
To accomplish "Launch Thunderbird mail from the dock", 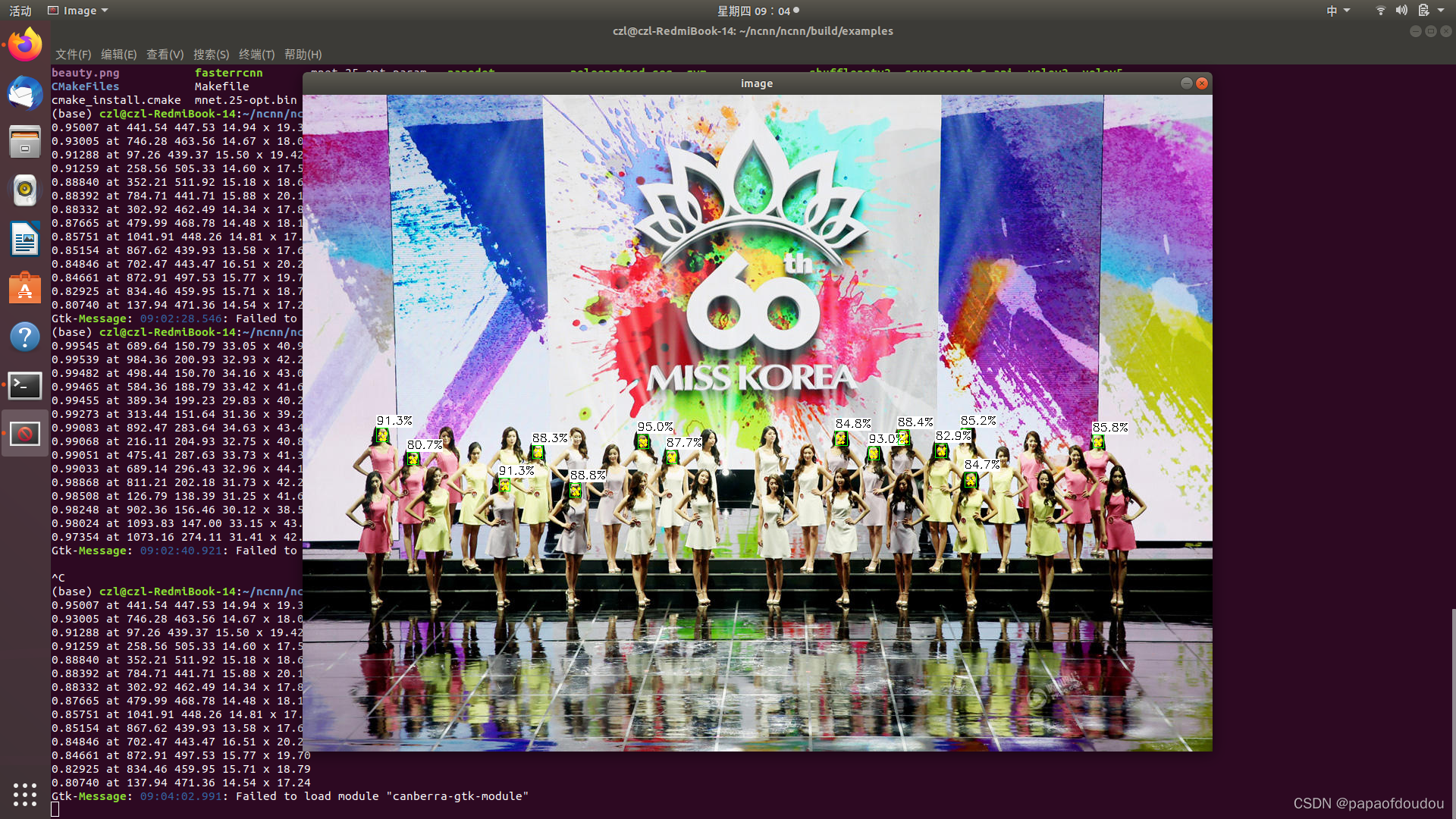I will [25, 93].
